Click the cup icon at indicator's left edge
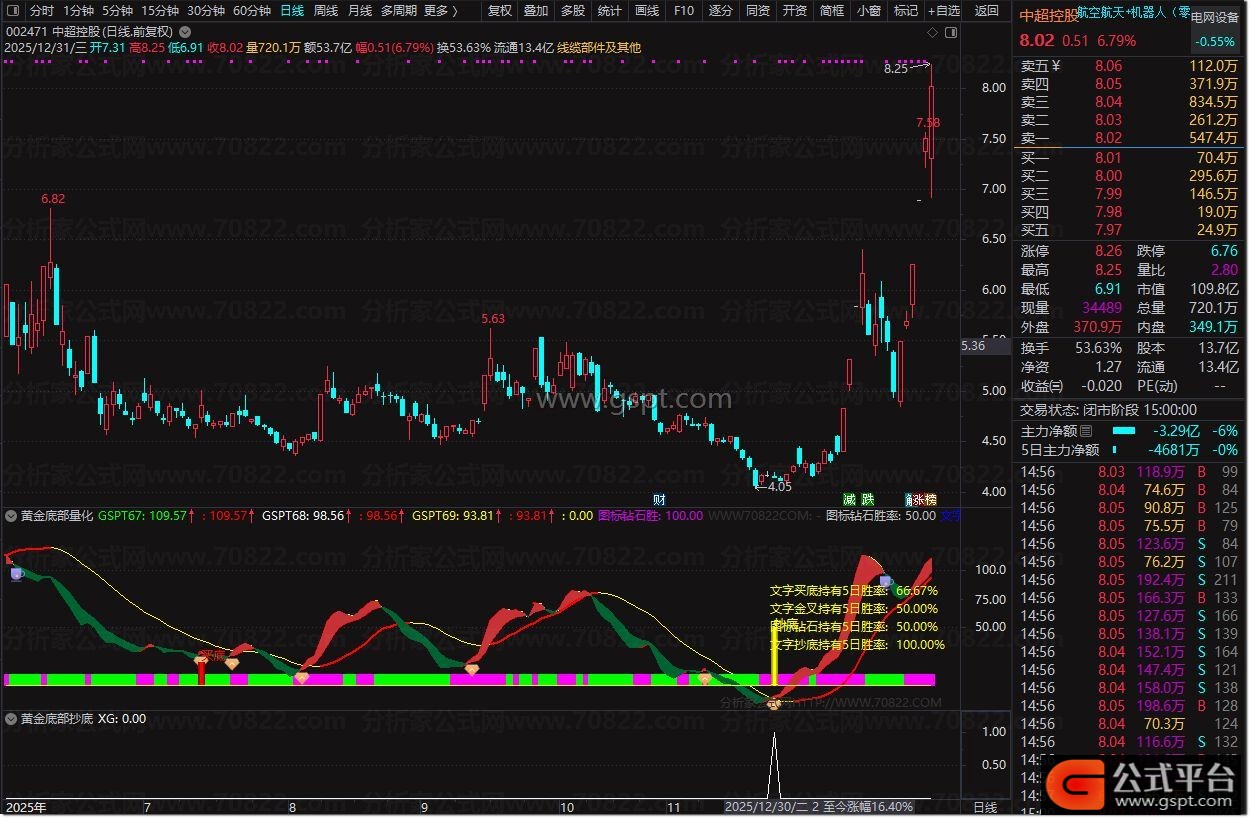This screenshot has height=818, width=1251. pos(16,574)
